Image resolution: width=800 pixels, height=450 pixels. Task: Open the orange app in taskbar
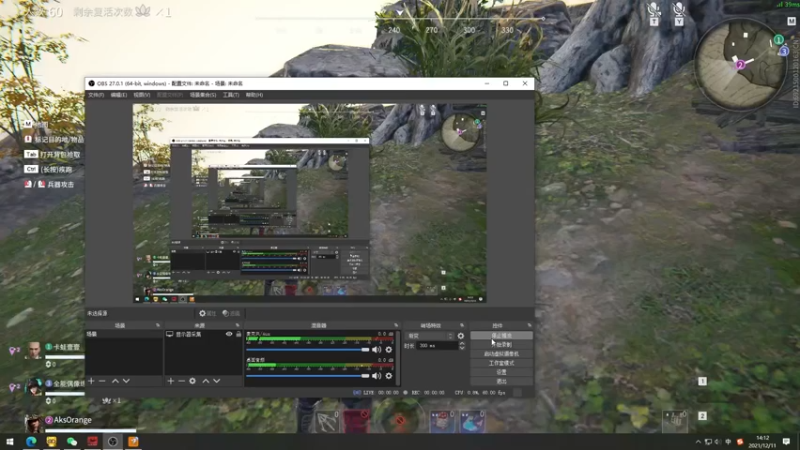tap(133, 441)
